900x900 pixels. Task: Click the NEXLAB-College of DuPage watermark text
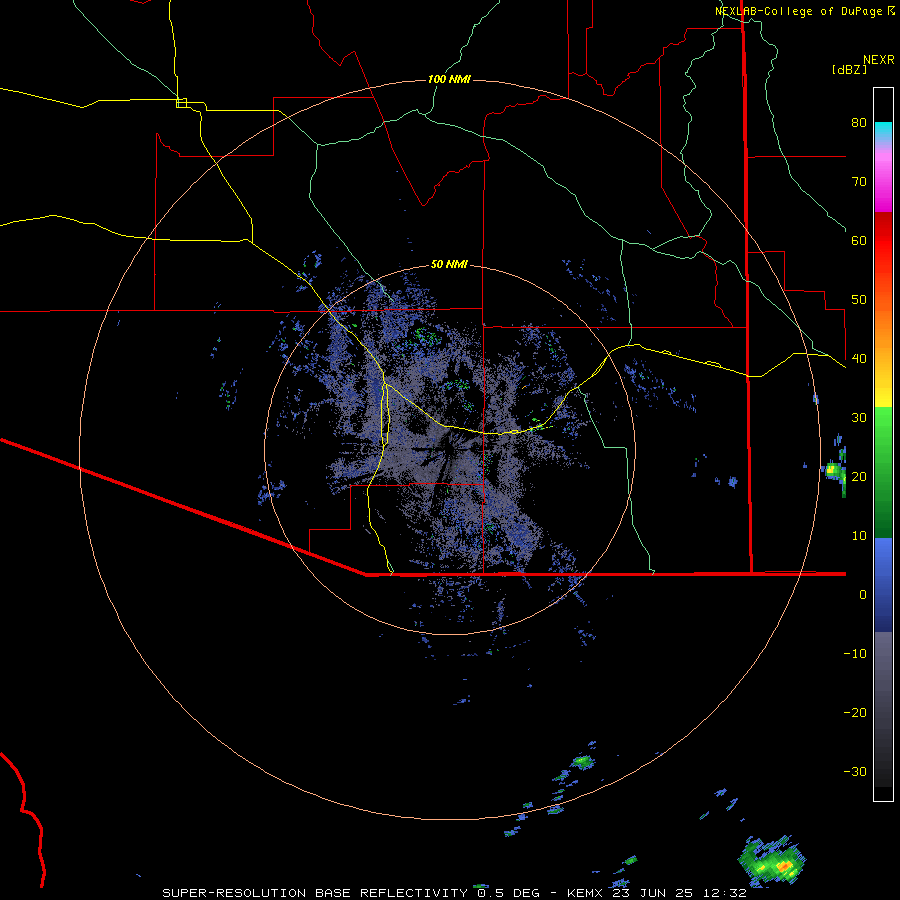pos(798,11)
